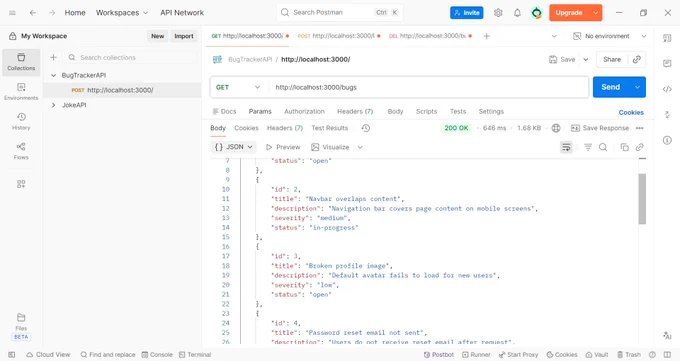Open the notifications bell
Screen dimensions: 680x361
[x=517, y=13]
